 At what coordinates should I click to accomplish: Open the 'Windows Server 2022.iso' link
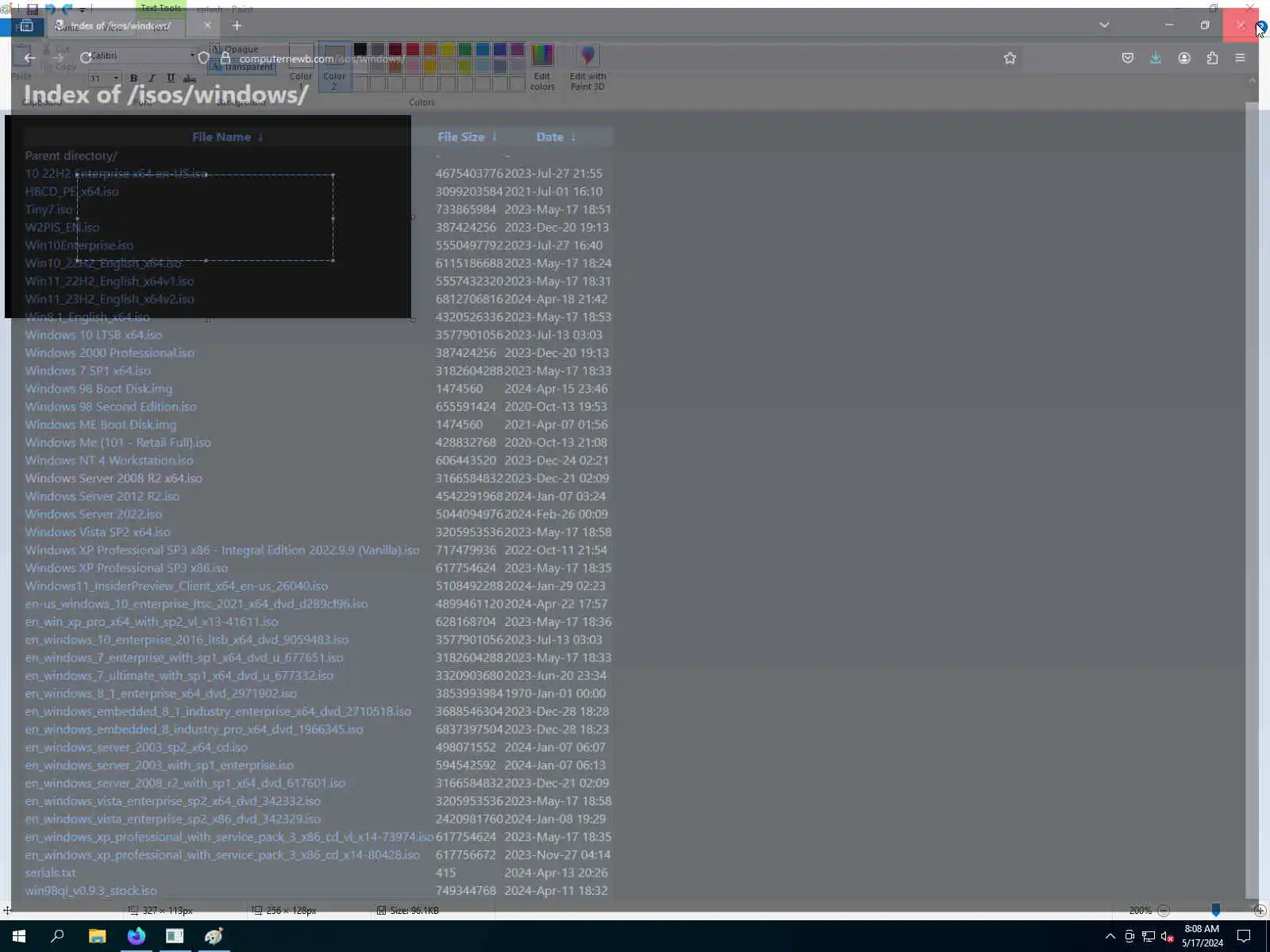tap(94, 514)
